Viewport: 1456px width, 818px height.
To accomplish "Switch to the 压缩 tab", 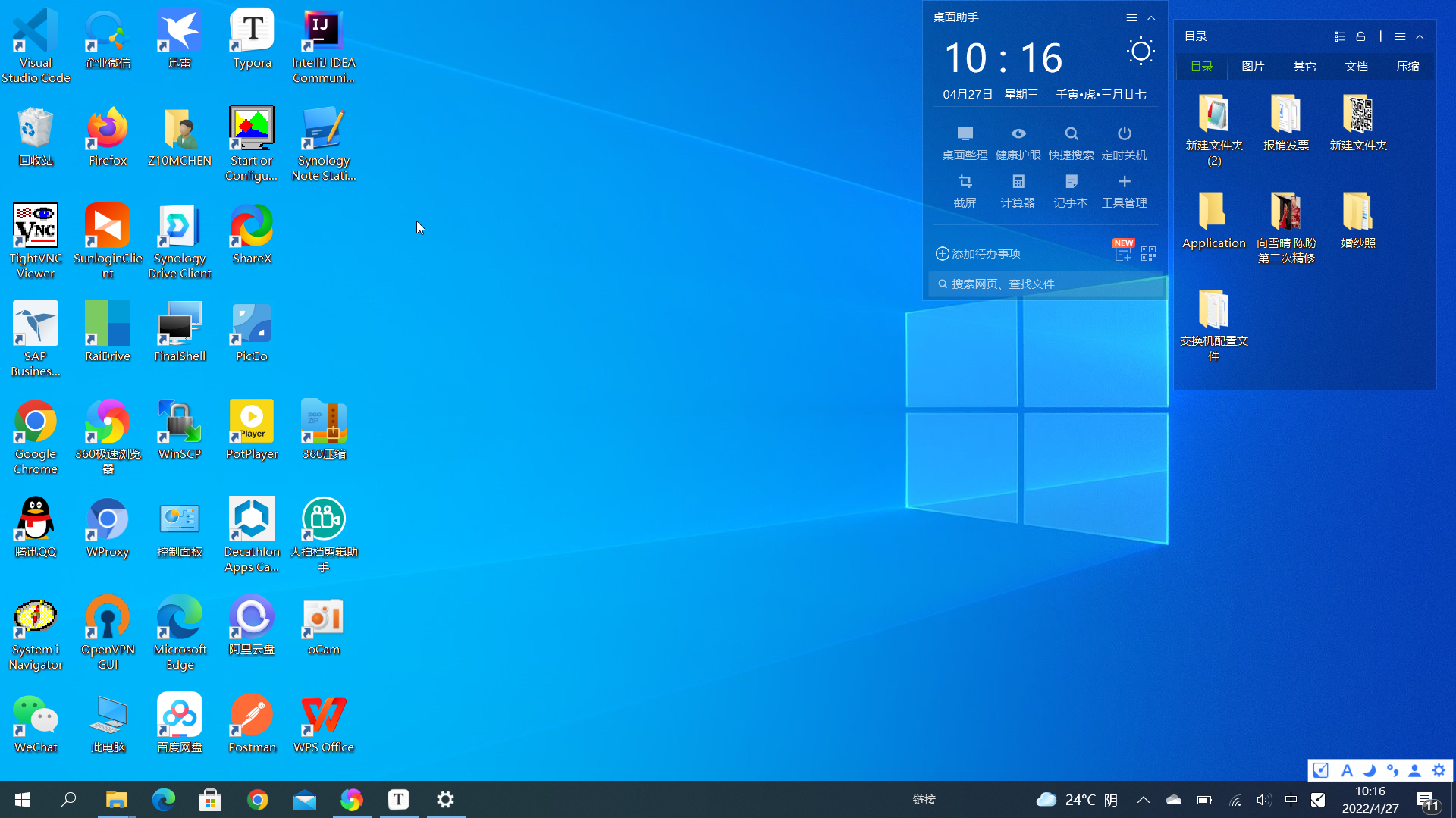I will click(1407, 66).
